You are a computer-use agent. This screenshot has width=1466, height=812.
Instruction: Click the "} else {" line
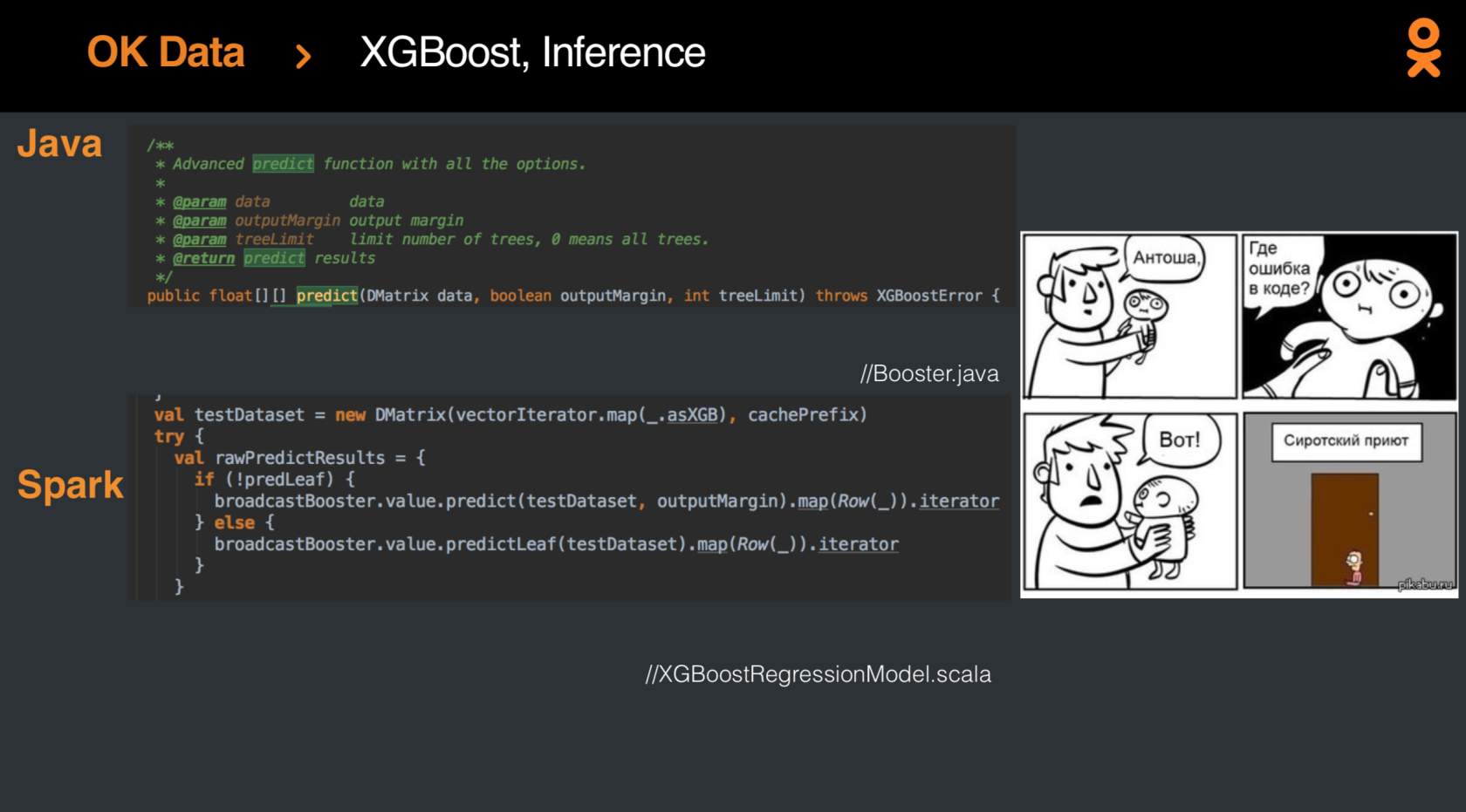click(235, 522)
